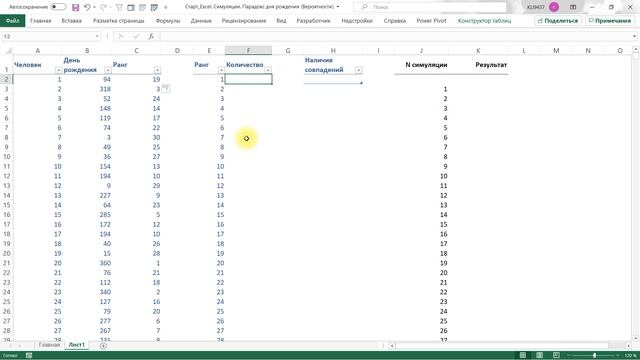This screenshot has height=360, width=640.
Task: Click the last table icon in quick access toolbar
Action: coord(154,7)
